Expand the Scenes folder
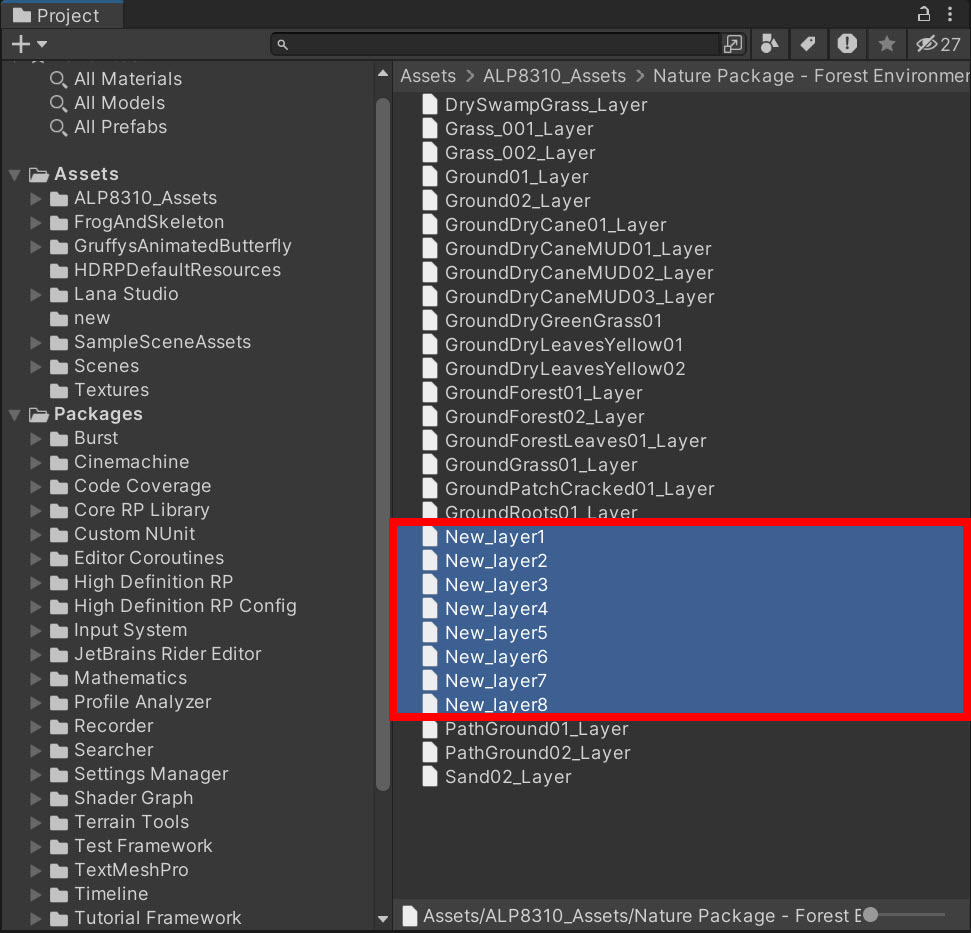The image size is (971, 933). [35, 367]
